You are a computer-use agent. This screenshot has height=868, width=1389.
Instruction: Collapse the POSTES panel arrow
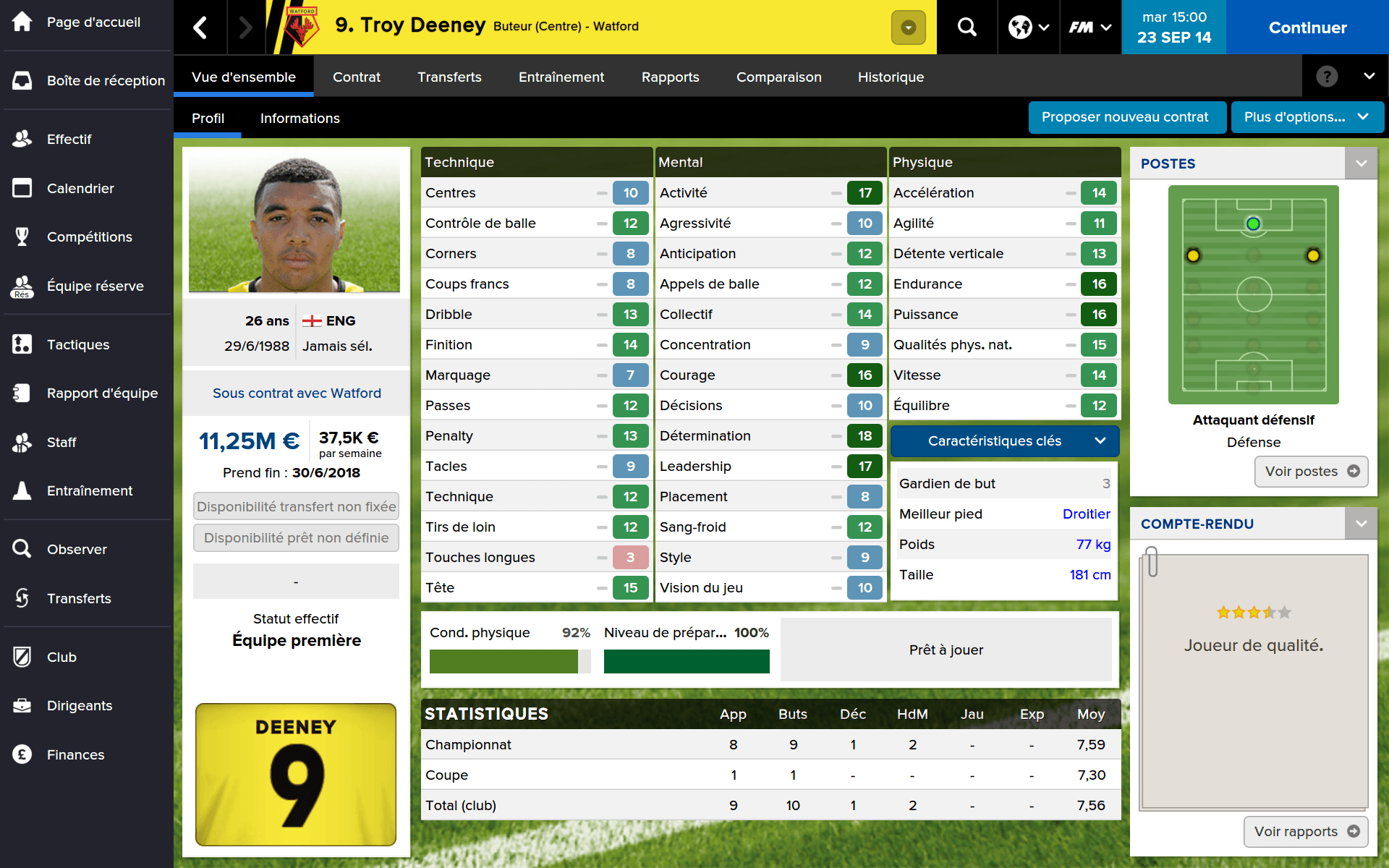tap(1361, 163)
